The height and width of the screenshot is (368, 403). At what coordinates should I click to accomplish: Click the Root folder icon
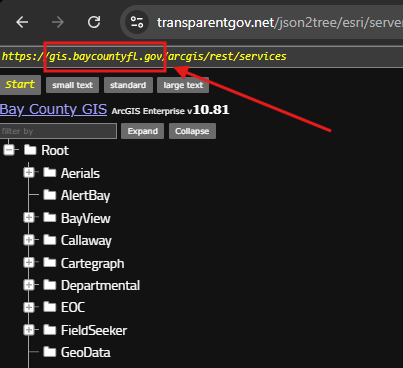(x=30, y=150)
